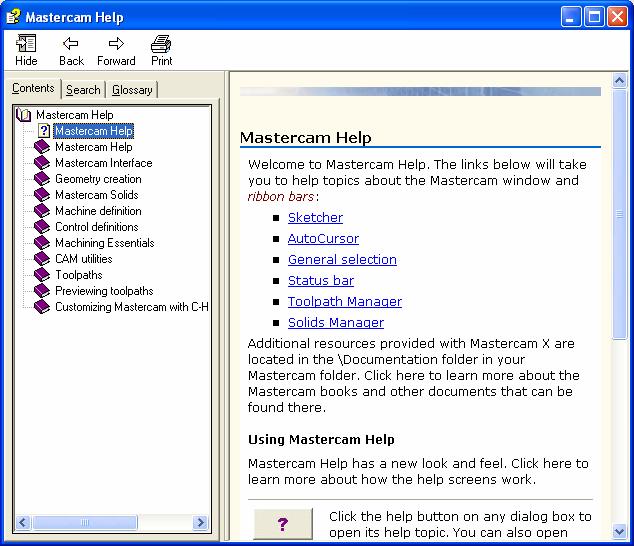Click the book icon for Control definitions
The width and height of the screenshot is (634, 546).
point(42,226)
